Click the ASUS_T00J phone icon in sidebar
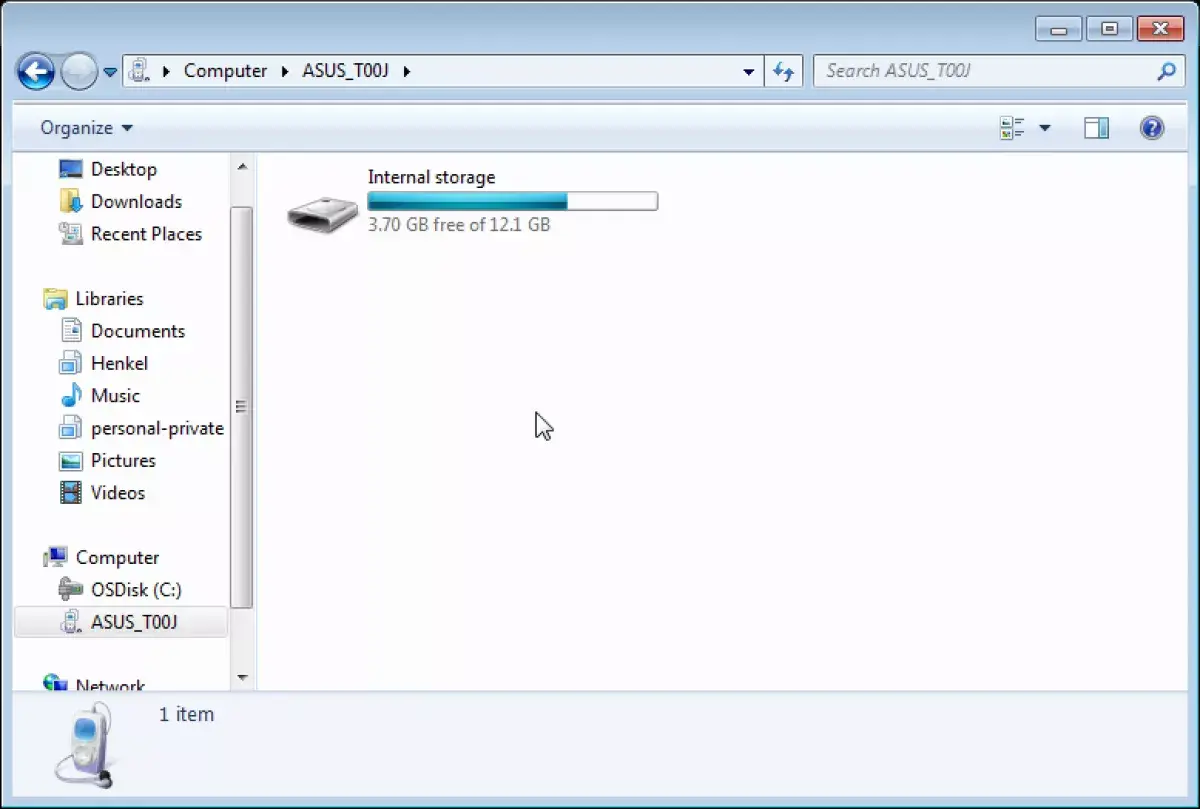The height and width of the screenshot is (809, 1200). pyautogui.click(x=71, y=622)
